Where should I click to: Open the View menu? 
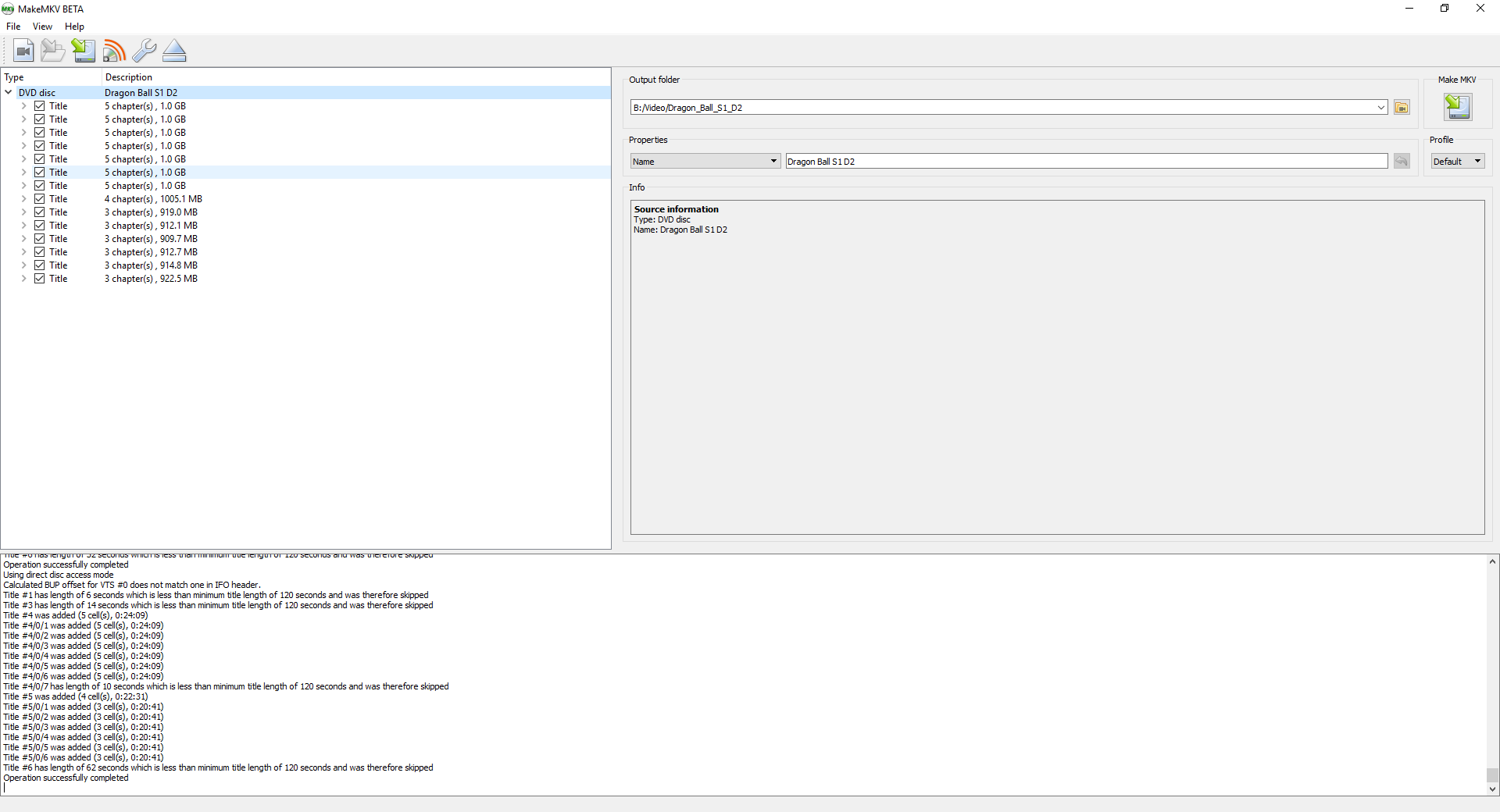pyautogui.click(x=42, y=27)
